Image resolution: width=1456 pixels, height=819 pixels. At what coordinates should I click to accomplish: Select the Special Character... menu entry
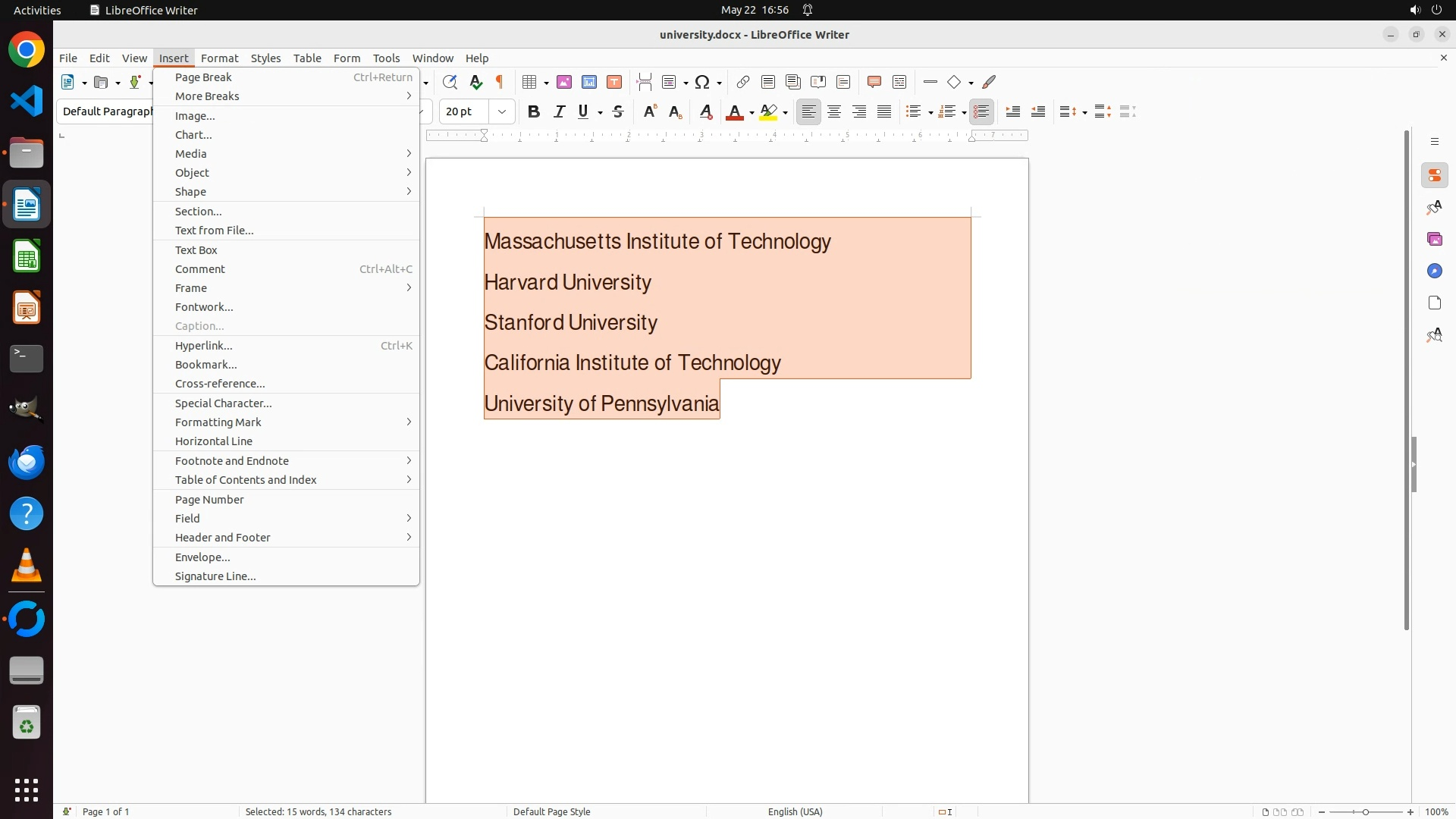tap(223, 403)
